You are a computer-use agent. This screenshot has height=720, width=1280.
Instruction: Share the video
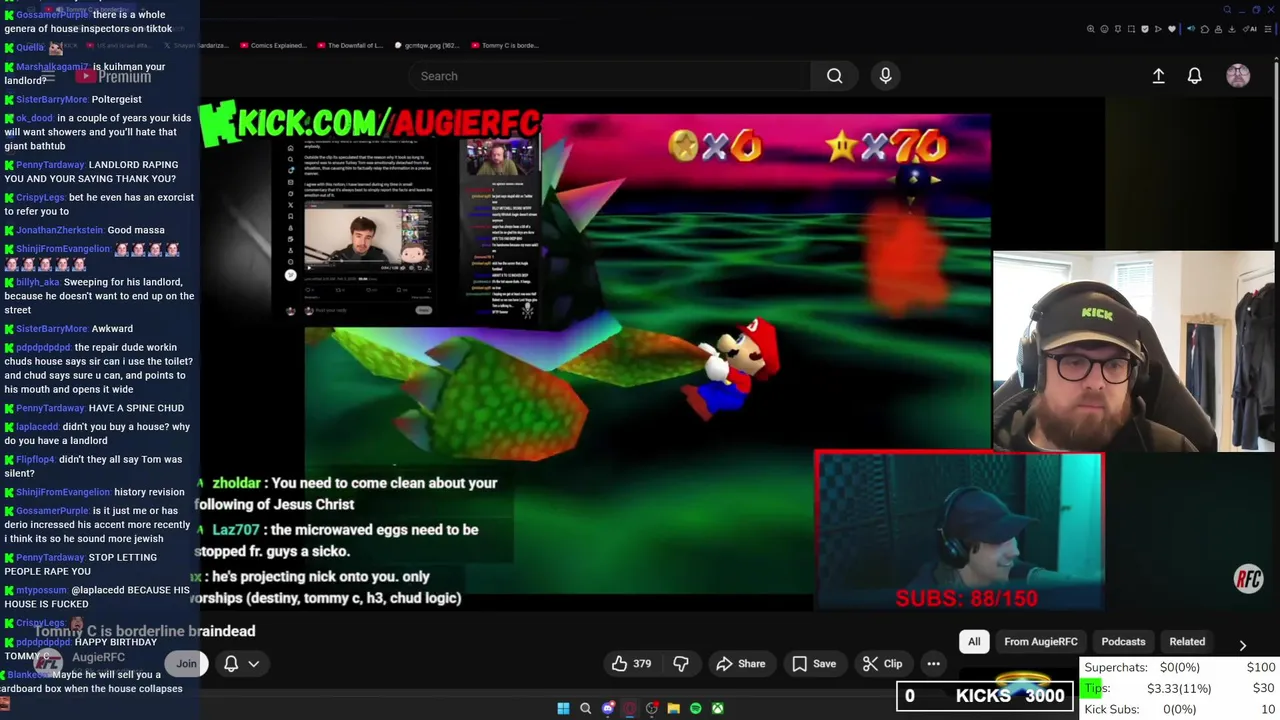point(741,663)
